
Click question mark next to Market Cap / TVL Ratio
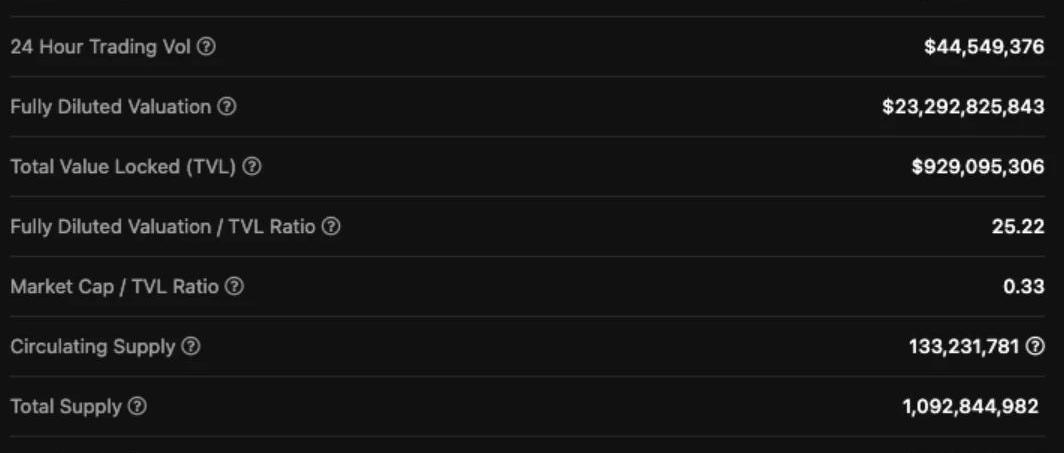click(234, 287)
